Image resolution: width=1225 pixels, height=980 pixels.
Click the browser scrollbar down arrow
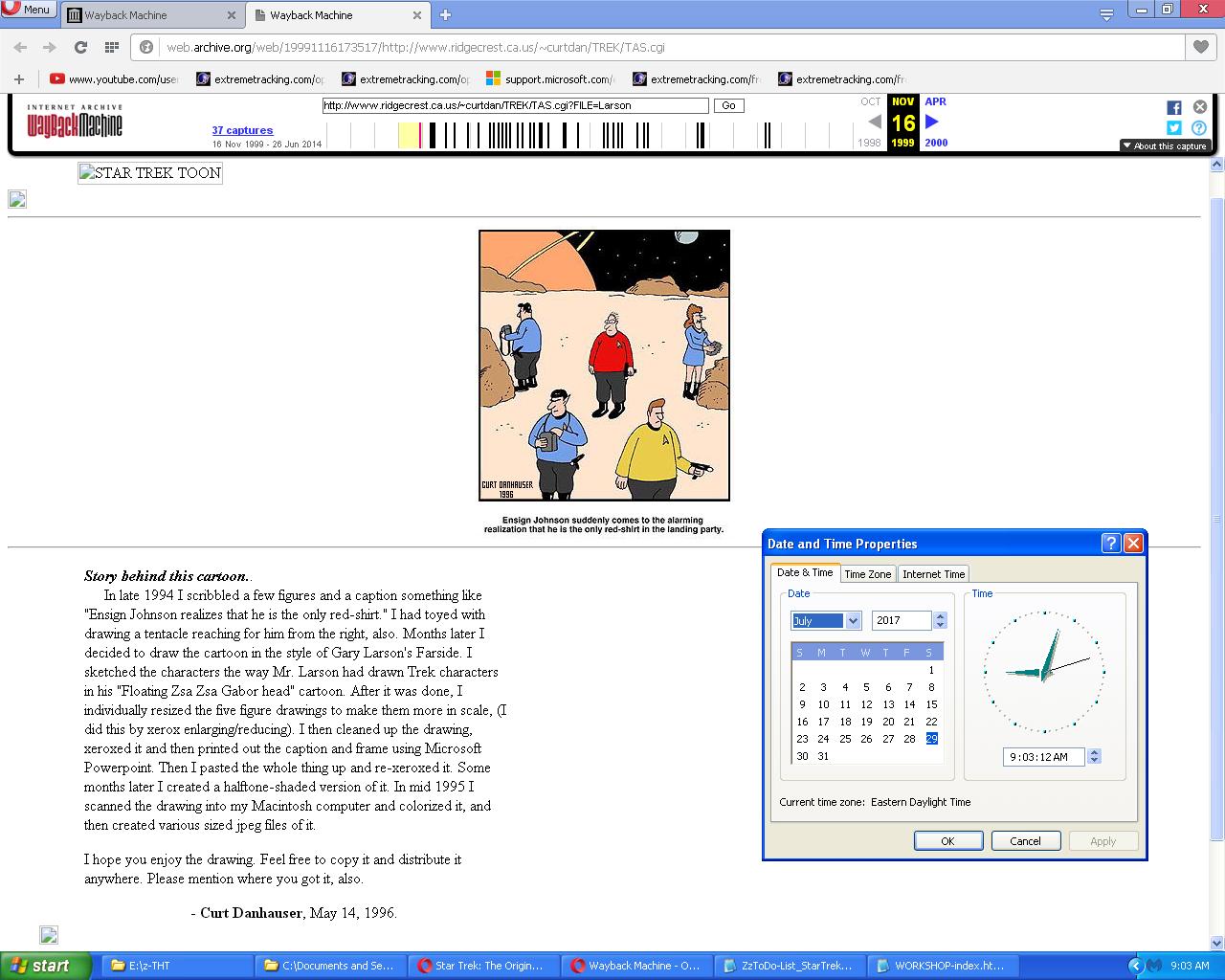1217,943
